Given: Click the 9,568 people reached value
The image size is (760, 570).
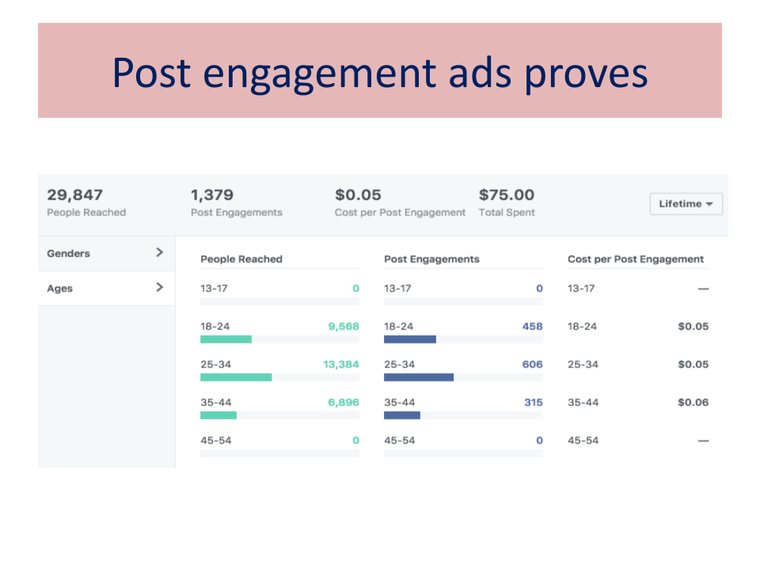Looking at the screenshot, I should pyautogui.click(x=344, y=326).
